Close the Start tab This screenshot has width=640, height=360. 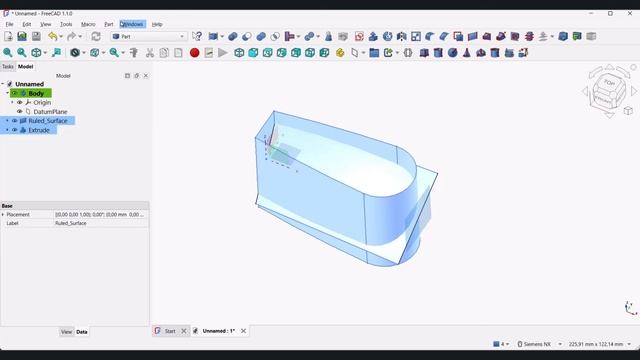[184, 331]
